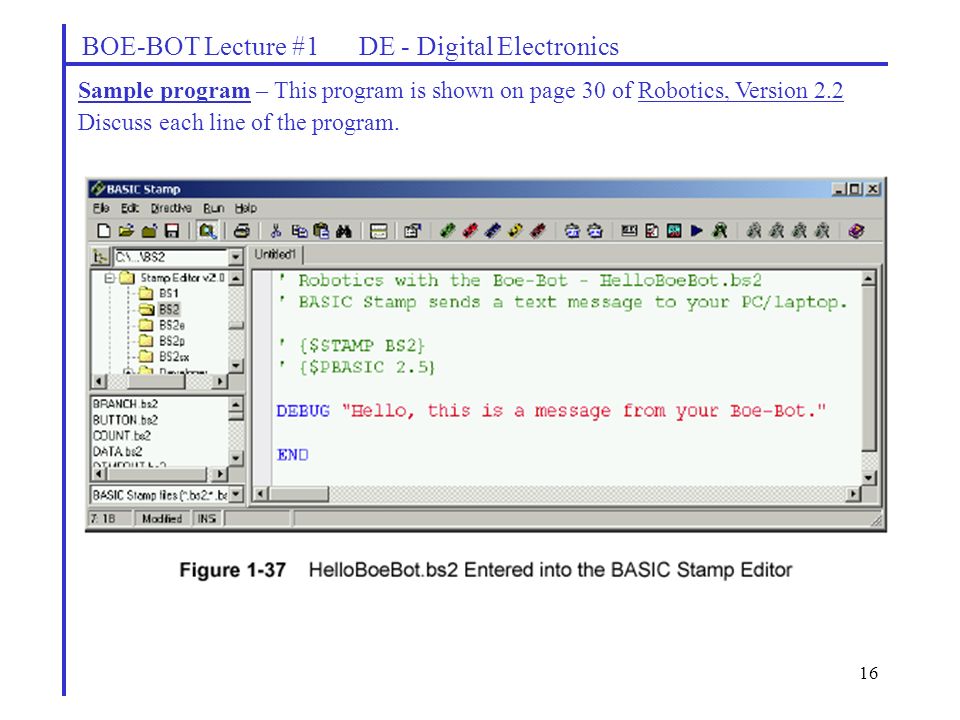Copy selection using the two-pages icon

tap(299, 231)
